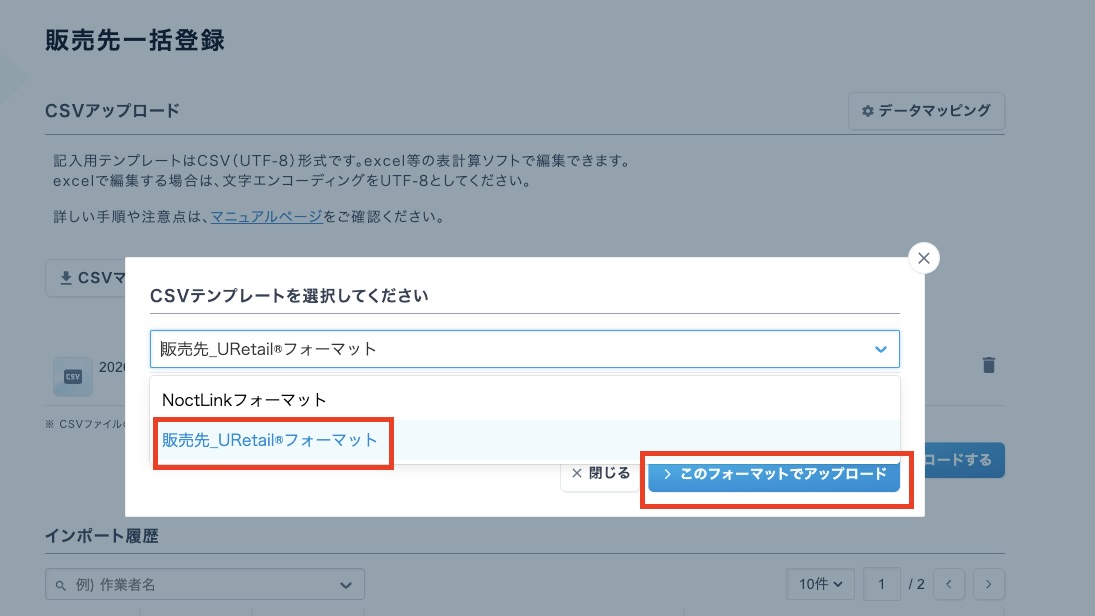This screenshot has height=616, width=1095.
Task: Expand the 作業者名 filter dropdown arrow
Action: pyautogui.click(x=346, y=585)
